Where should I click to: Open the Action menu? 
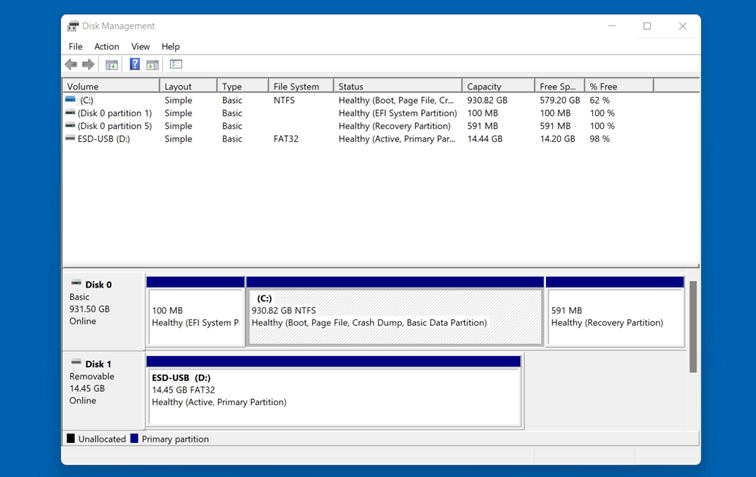pos(107,46)
